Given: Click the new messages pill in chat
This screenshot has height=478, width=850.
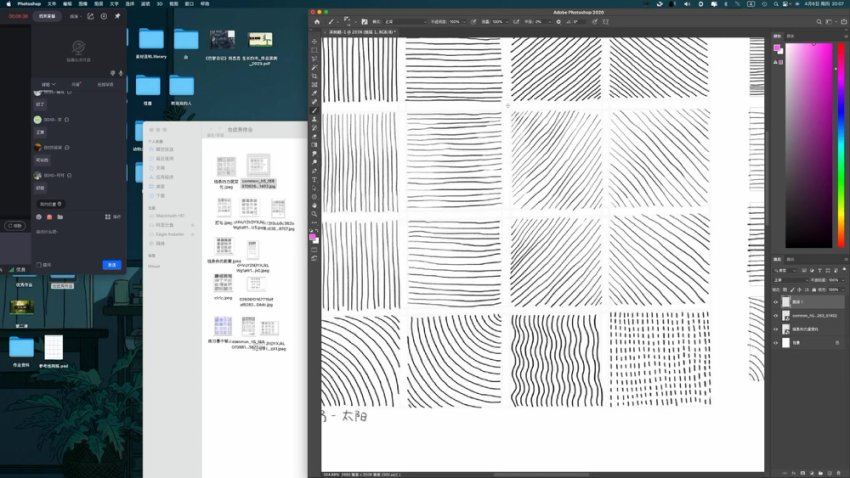Looking at the screenshot, I should 50,204.
